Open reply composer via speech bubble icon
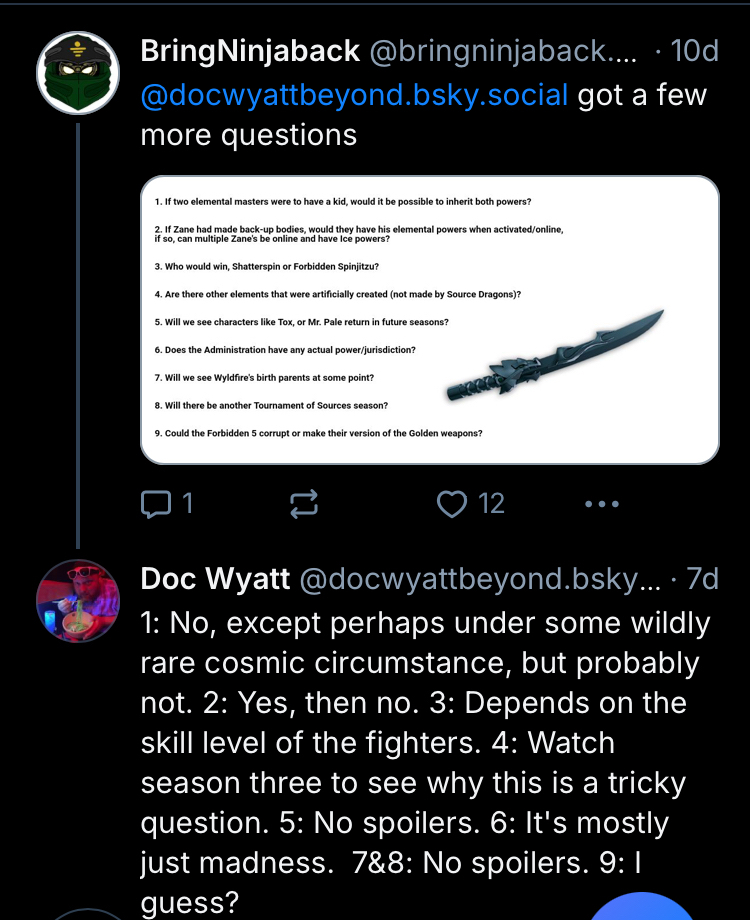This screenshot has width=750, height=920. (x=154, y=504)
